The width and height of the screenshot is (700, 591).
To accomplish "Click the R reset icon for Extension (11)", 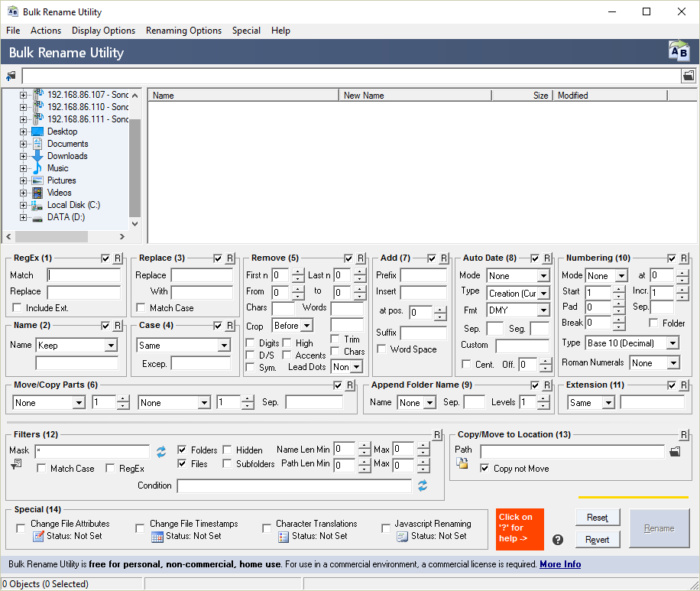I will click(x=684, y=385).
